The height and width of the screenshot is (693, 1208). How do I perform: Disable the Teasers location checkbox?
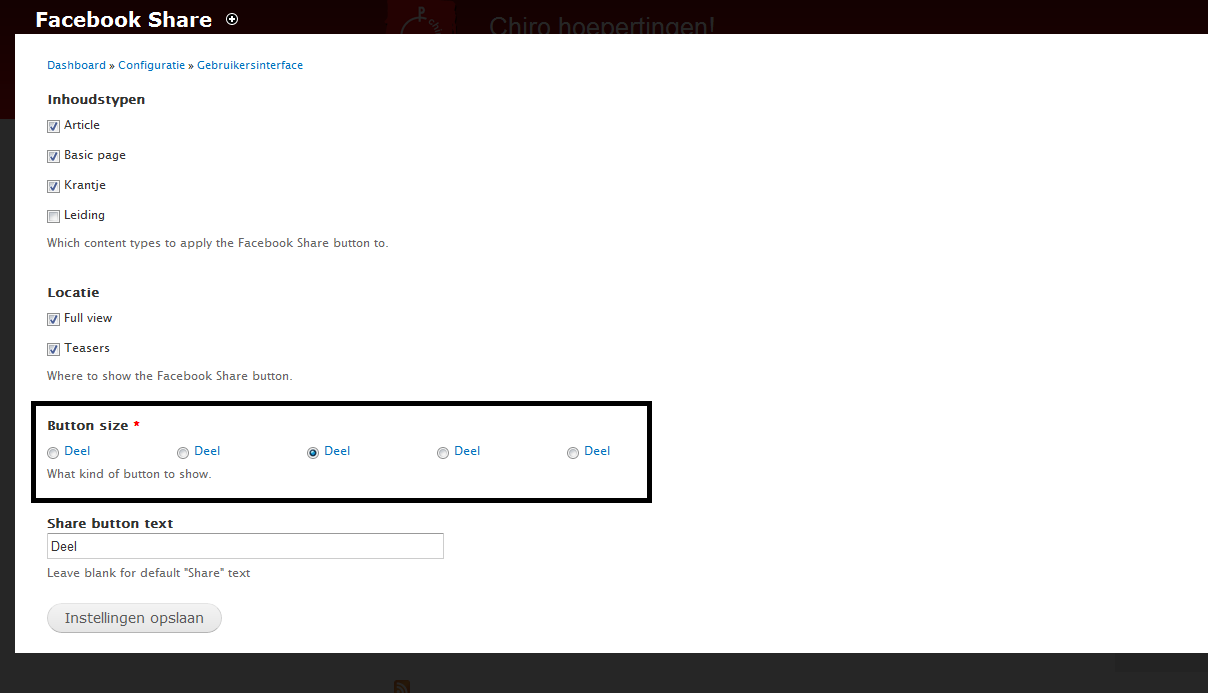[x=54, y=349]
